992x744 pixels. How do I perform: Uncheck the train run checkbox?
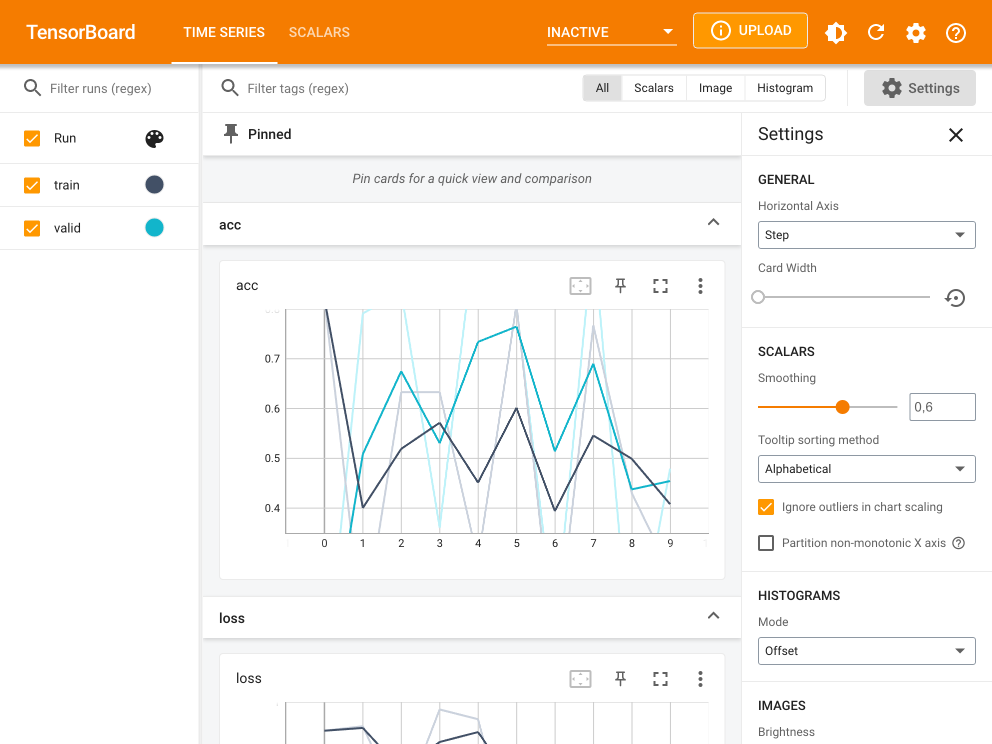(x=32, y=185)
